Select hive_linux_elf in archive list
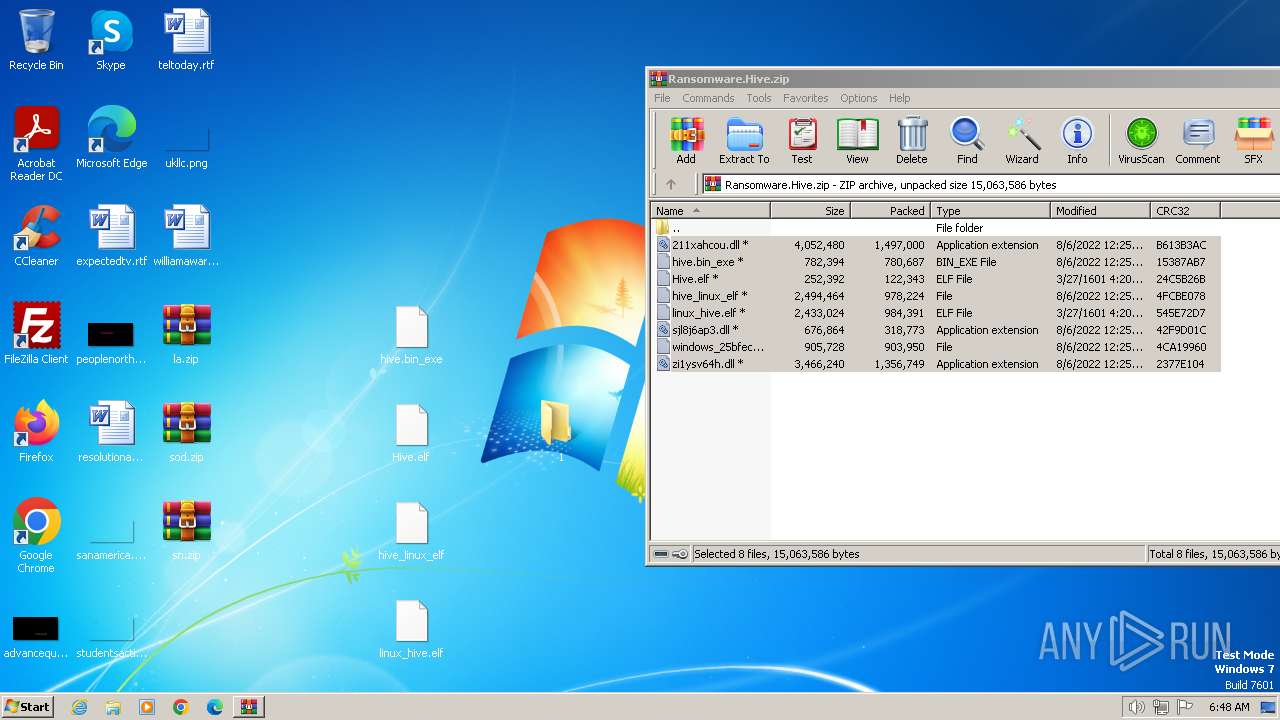1280x720 pixels. coord(937,296)
